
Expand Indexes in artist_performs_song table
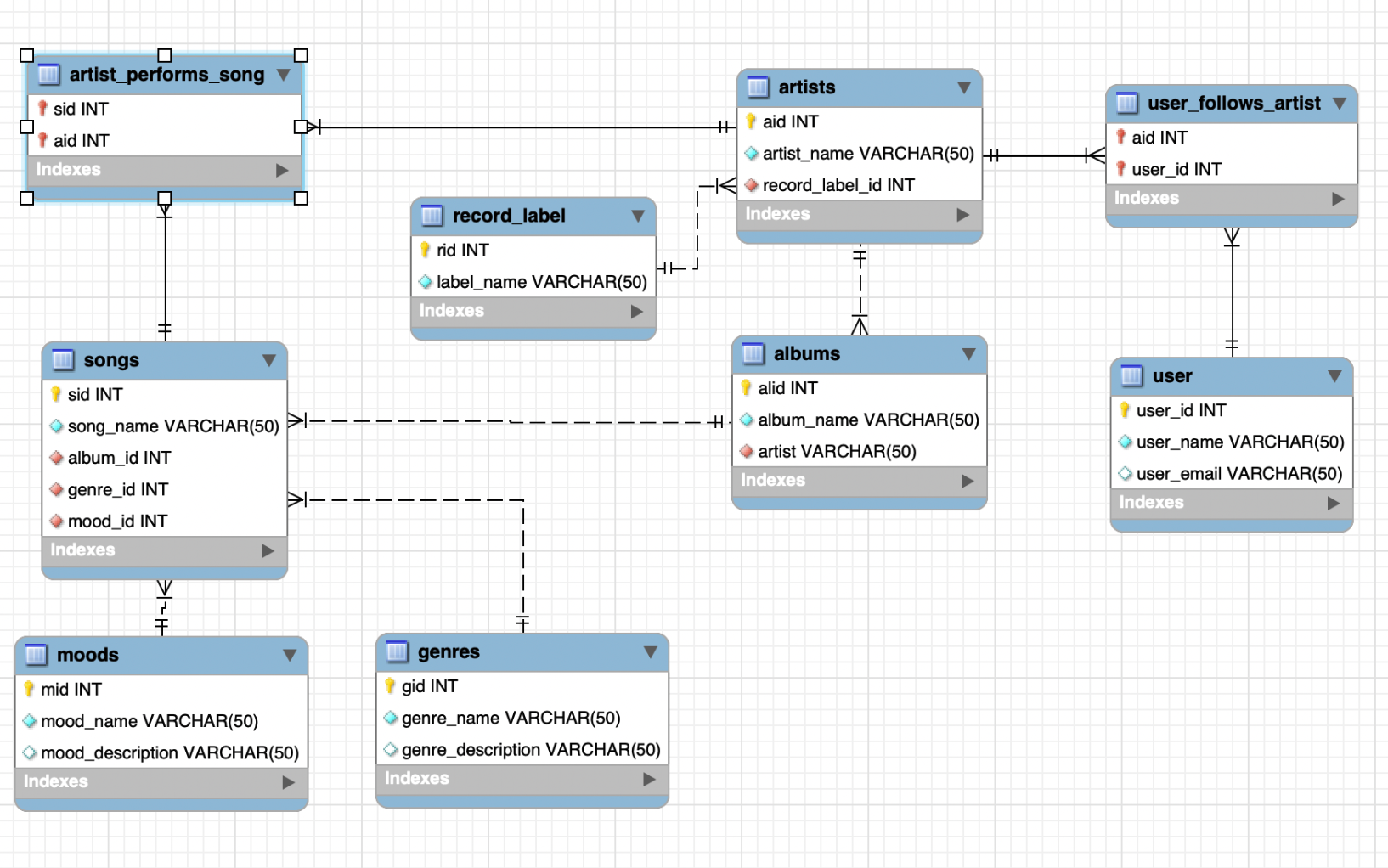[x=283, y=171]
